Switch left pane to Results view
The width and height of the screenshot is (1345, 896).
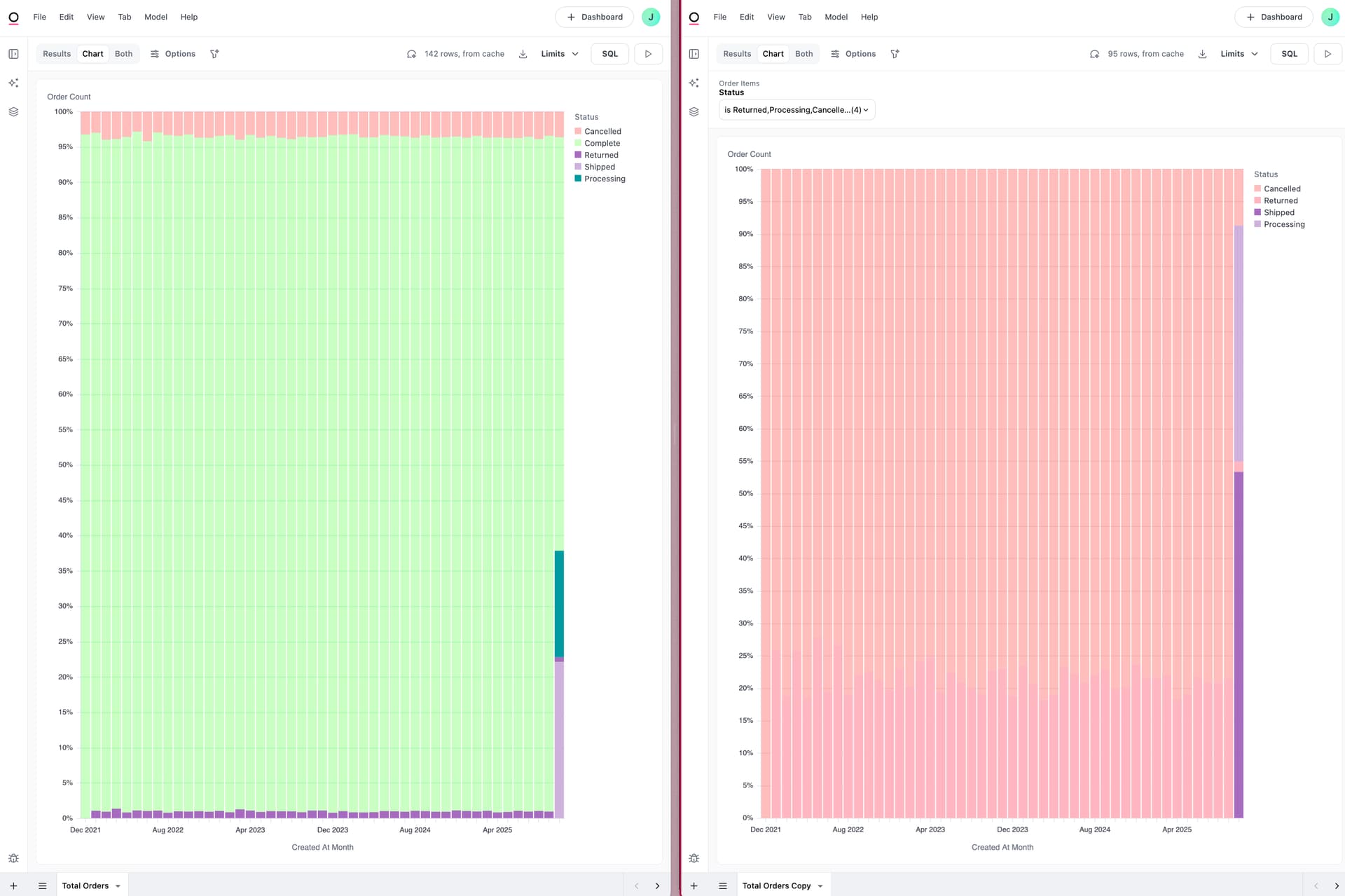click(x=57, y=54)
